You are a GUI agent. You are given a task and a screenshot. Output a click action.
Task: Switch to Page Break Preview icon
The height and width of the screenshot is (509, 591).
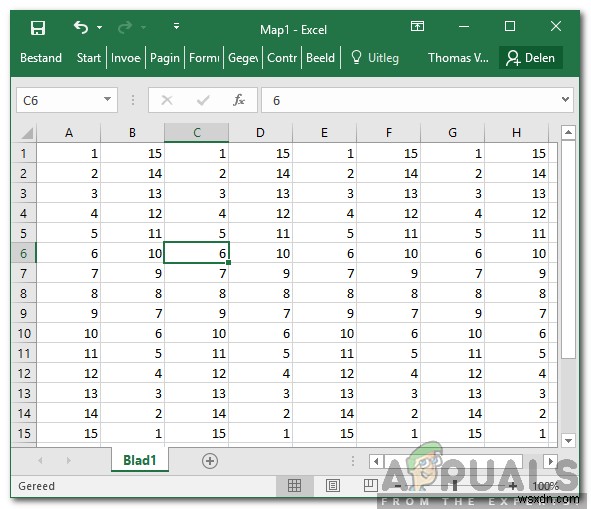(x=370, y=486)
